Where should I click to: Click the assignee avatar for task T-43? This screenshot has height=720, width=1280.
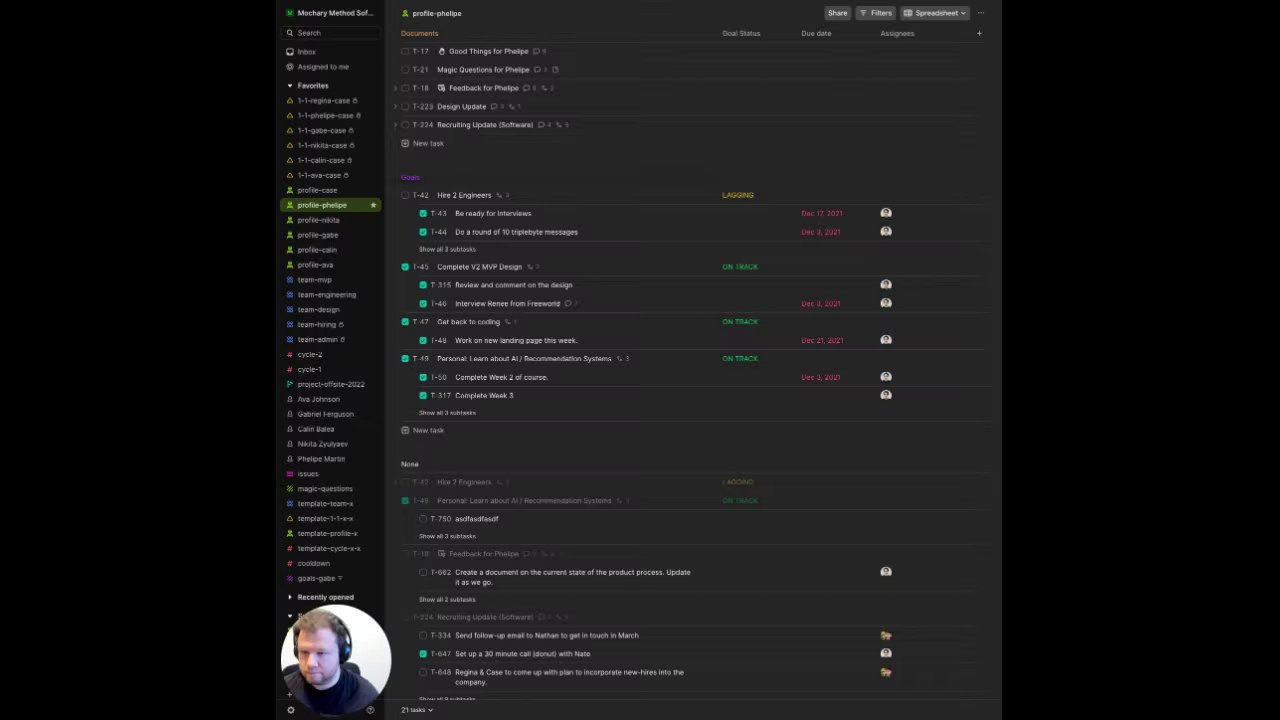pyautogui.click(x=886, y=213)
